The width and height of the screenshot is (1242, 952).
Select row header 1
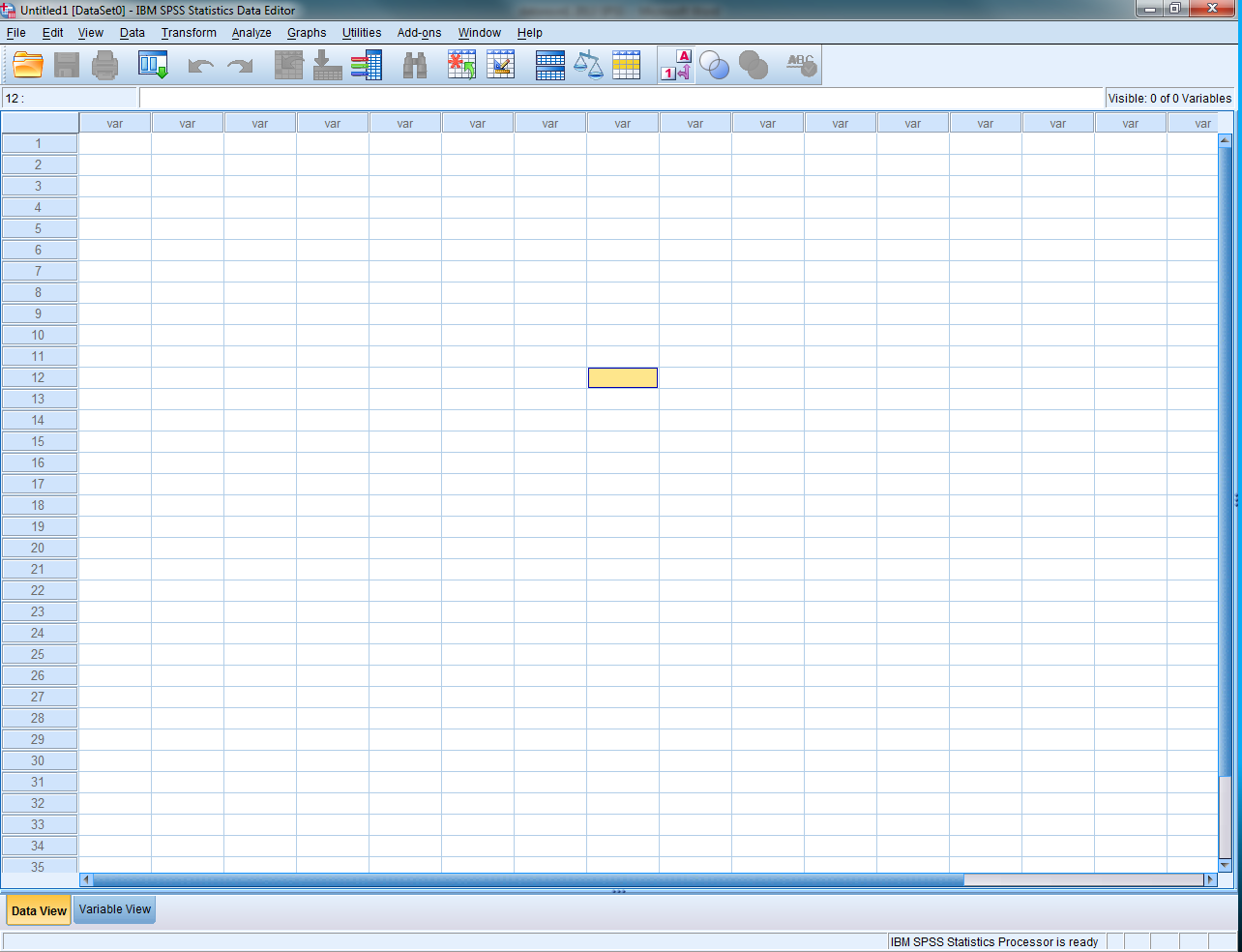(x=39, y=143)
